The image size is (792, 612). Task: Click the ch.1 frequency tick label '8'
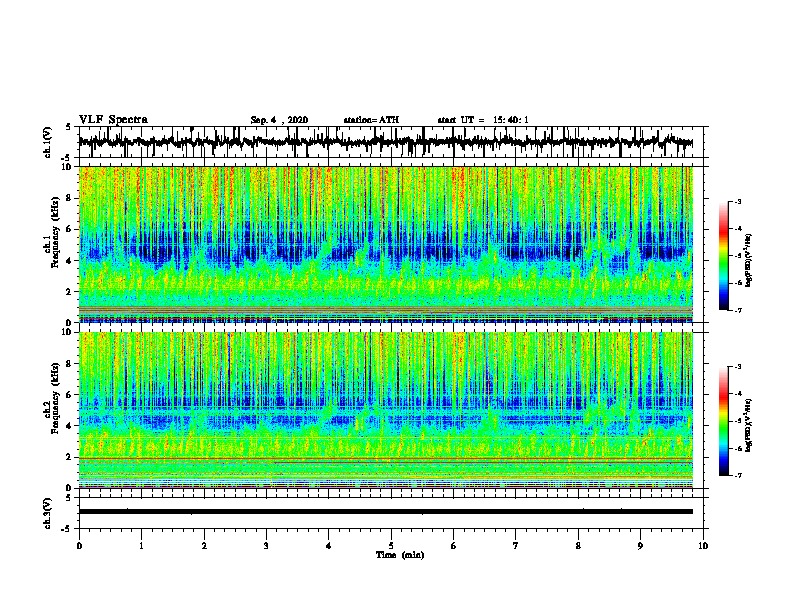[x=69, y=198]
